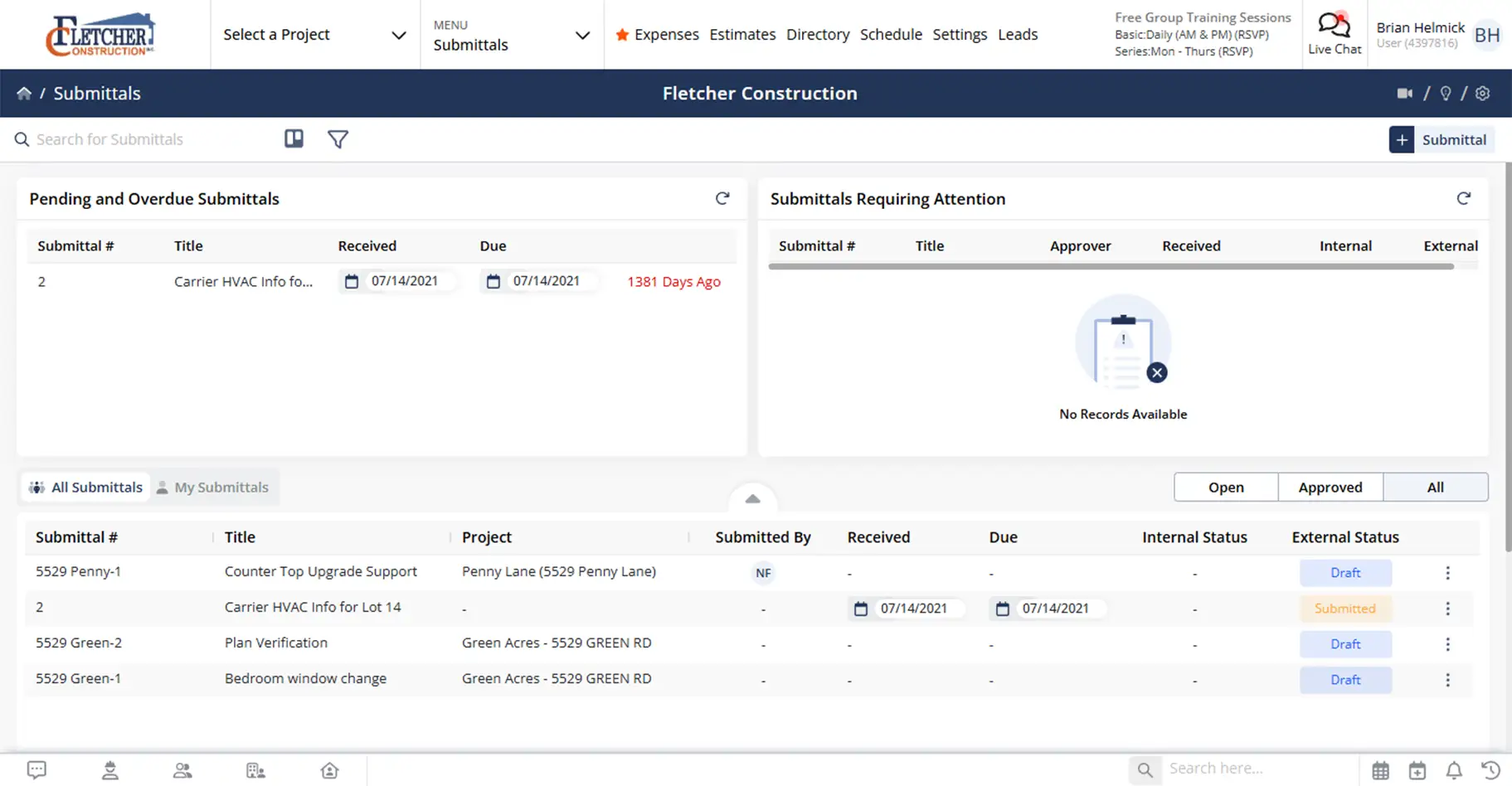Click Submittals breadcrumb link
Viewport: 1512px width, 786px height.
97,94
